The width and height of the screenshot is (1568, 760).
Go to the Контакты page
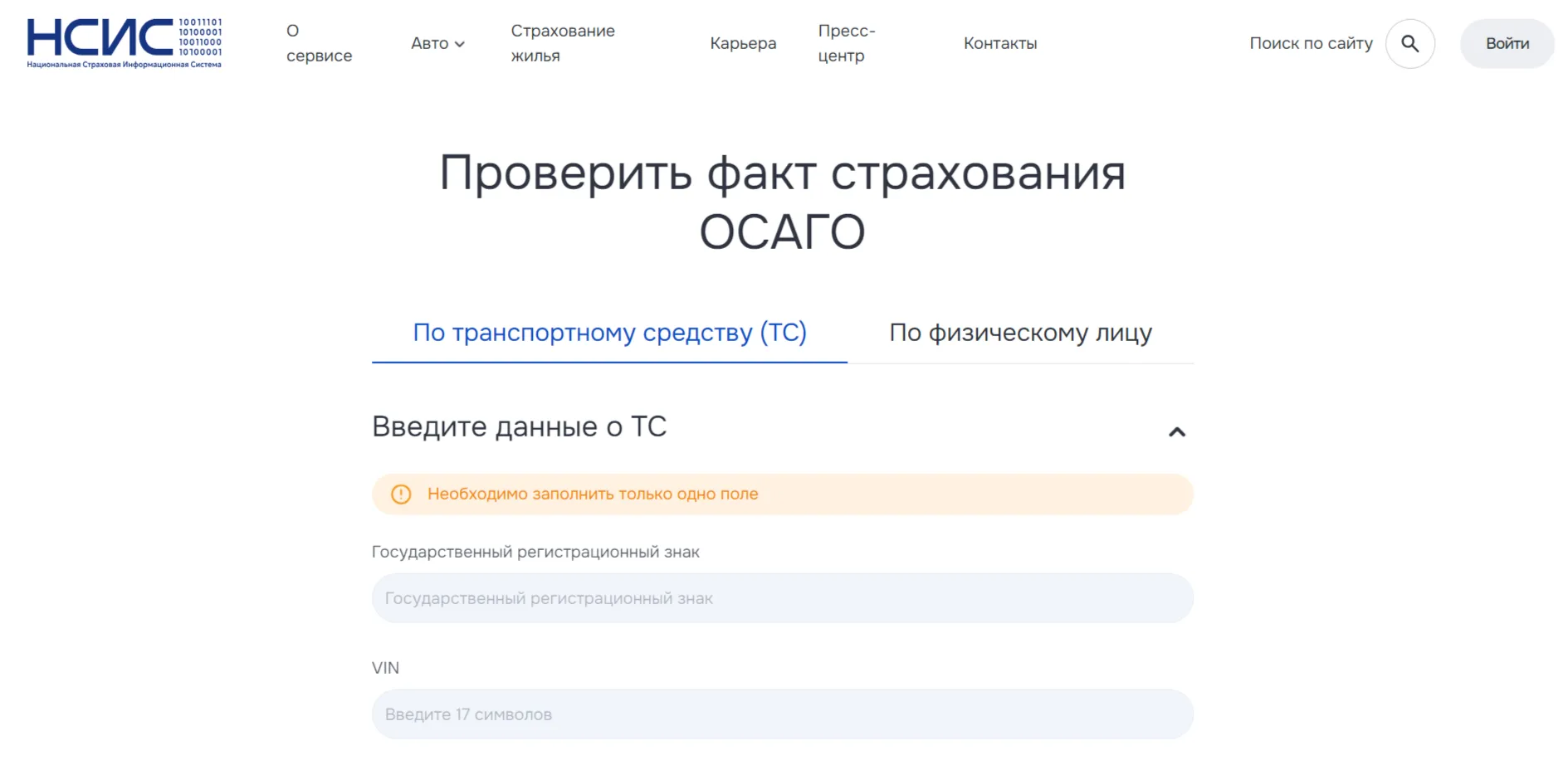pos(999,43)
